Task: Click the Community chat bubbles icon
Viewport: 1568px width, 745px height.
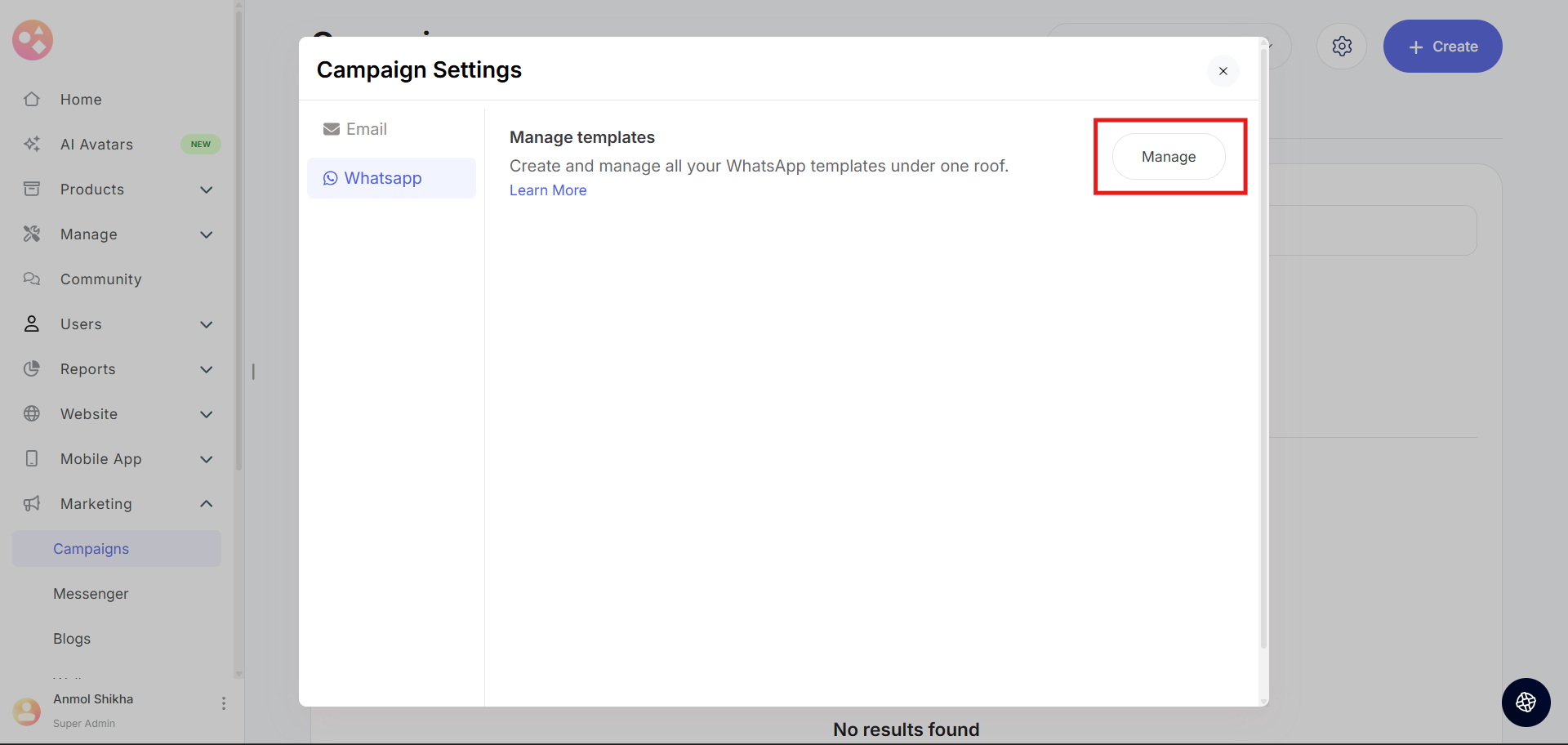Action: [32, 279]
